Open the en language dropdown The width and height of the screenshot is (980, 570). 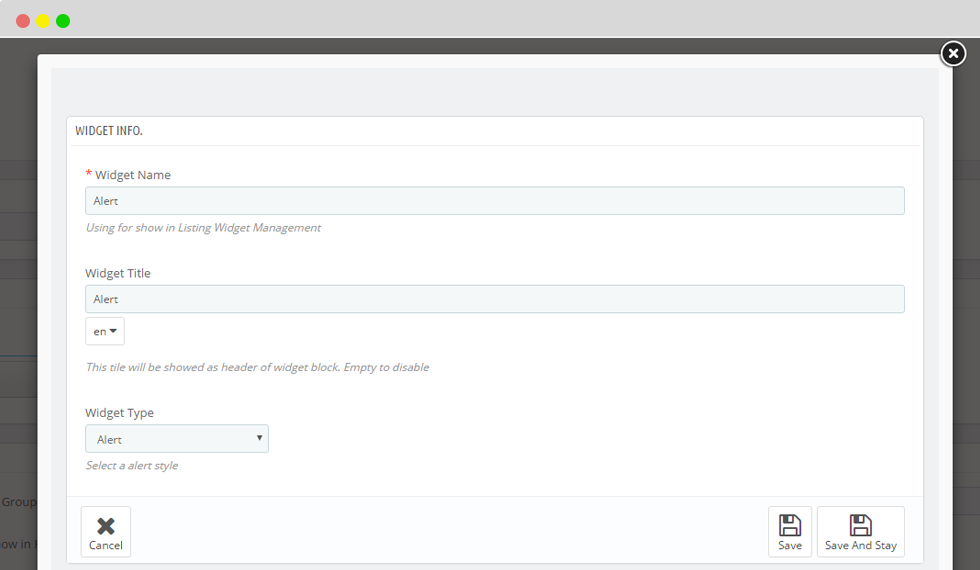point(105,331)
